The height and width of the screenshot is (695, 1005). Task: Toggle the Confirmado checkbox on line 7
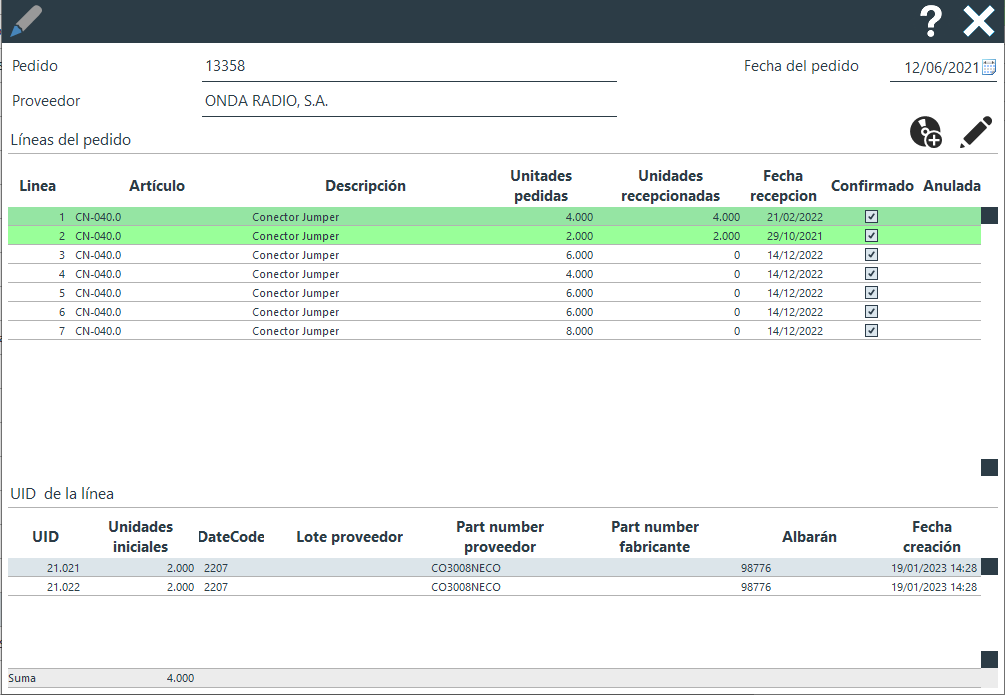point(871,331)
